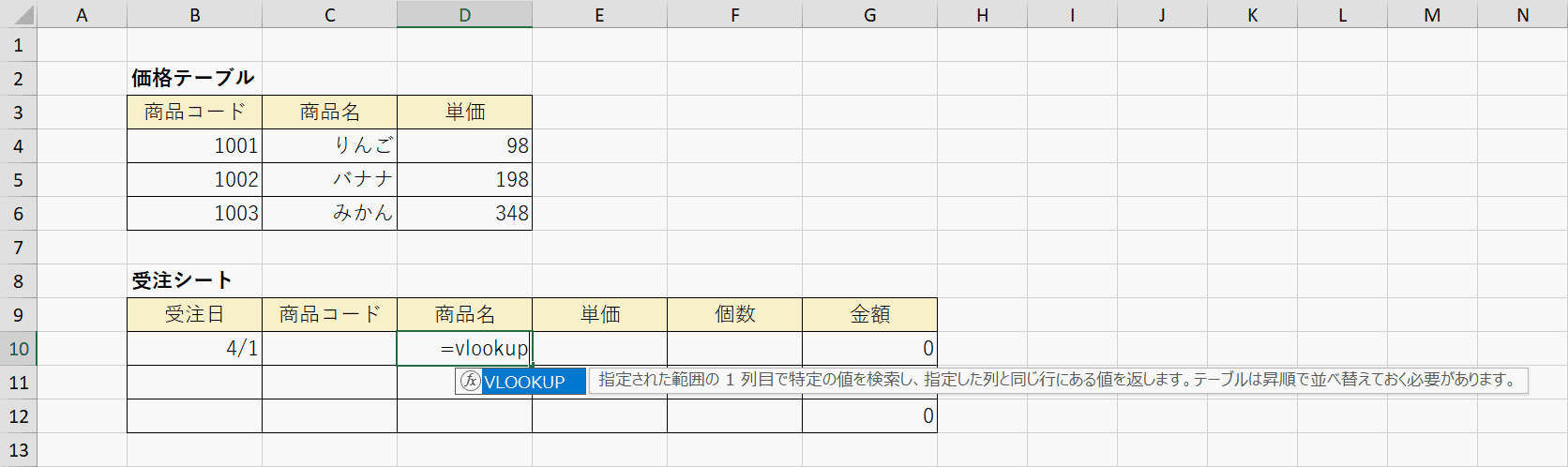Select the date cell 4/1
The height and width of the screenshot is (467, 1568).
194,348
